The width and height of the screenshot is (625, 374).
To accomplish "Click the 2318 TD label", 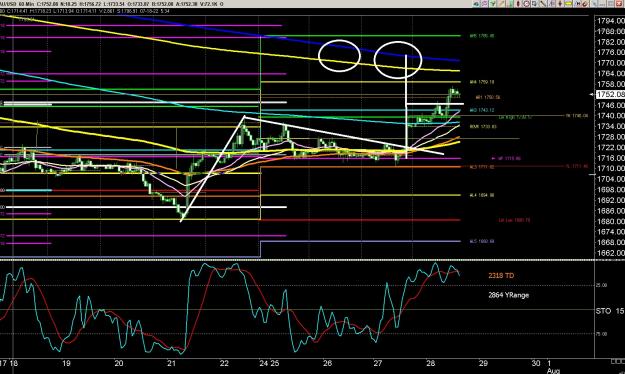I will 501,276.
